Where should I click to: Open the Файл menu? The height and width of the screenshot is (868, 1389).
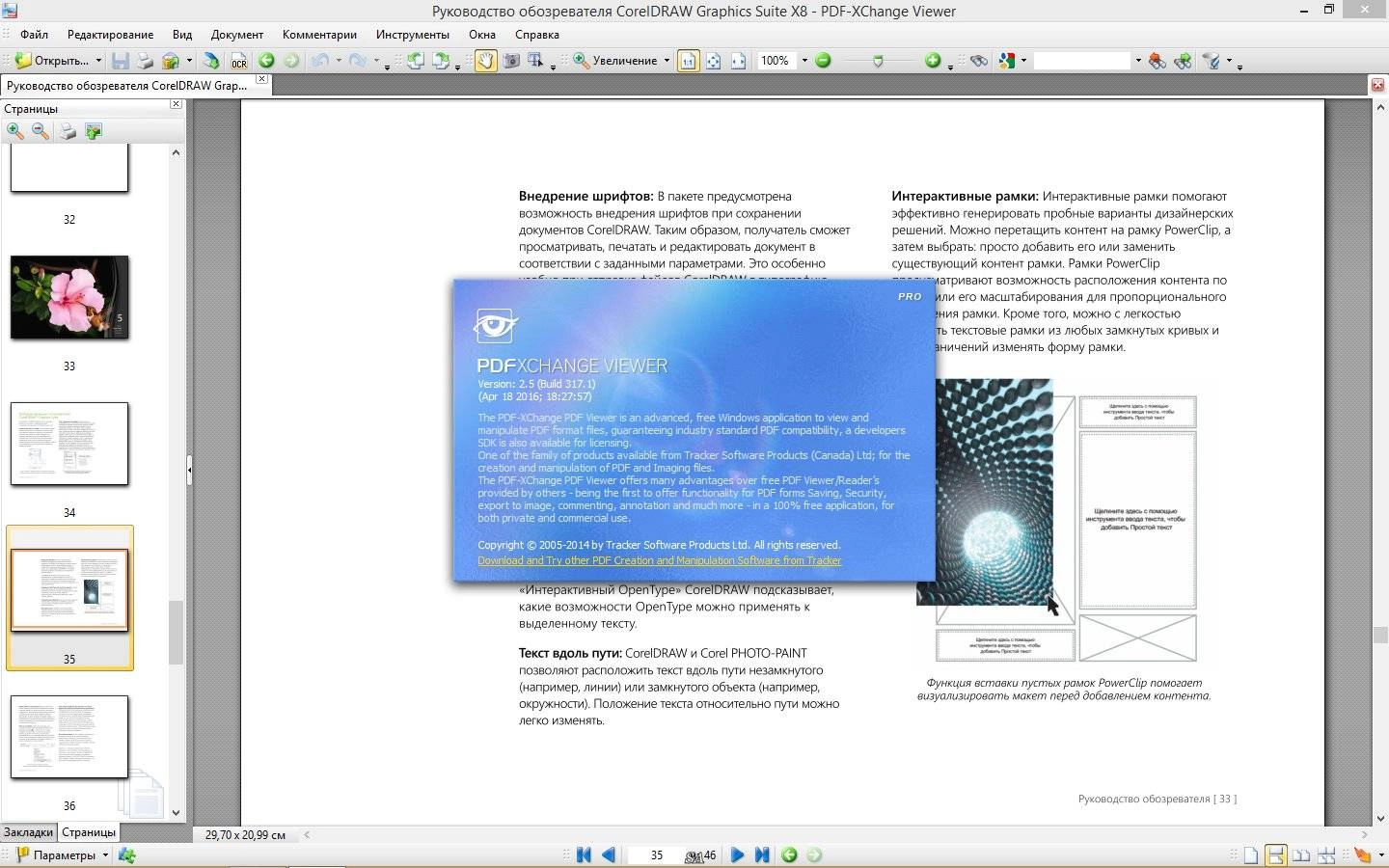[x=34, y=34]
